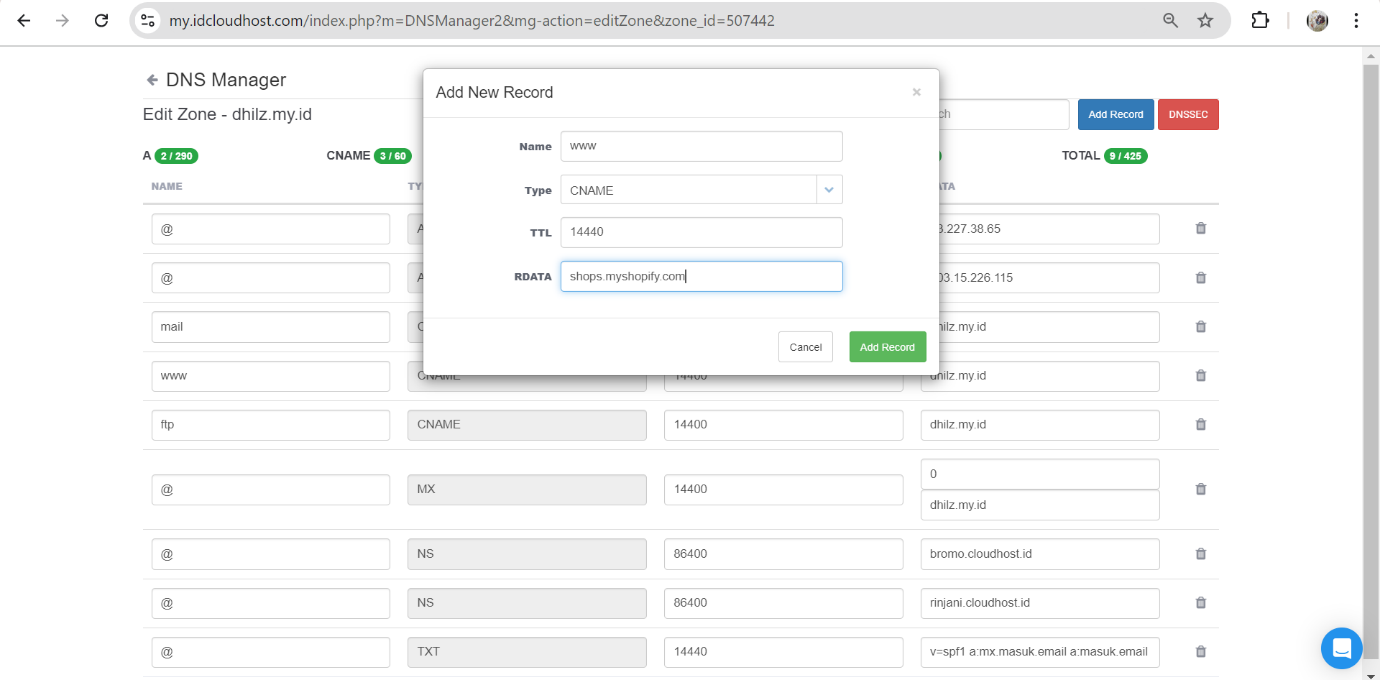Delete the bromo.cloudhost.id NS record
This screenshot has width=1380, height=680.
[1201, 553]
